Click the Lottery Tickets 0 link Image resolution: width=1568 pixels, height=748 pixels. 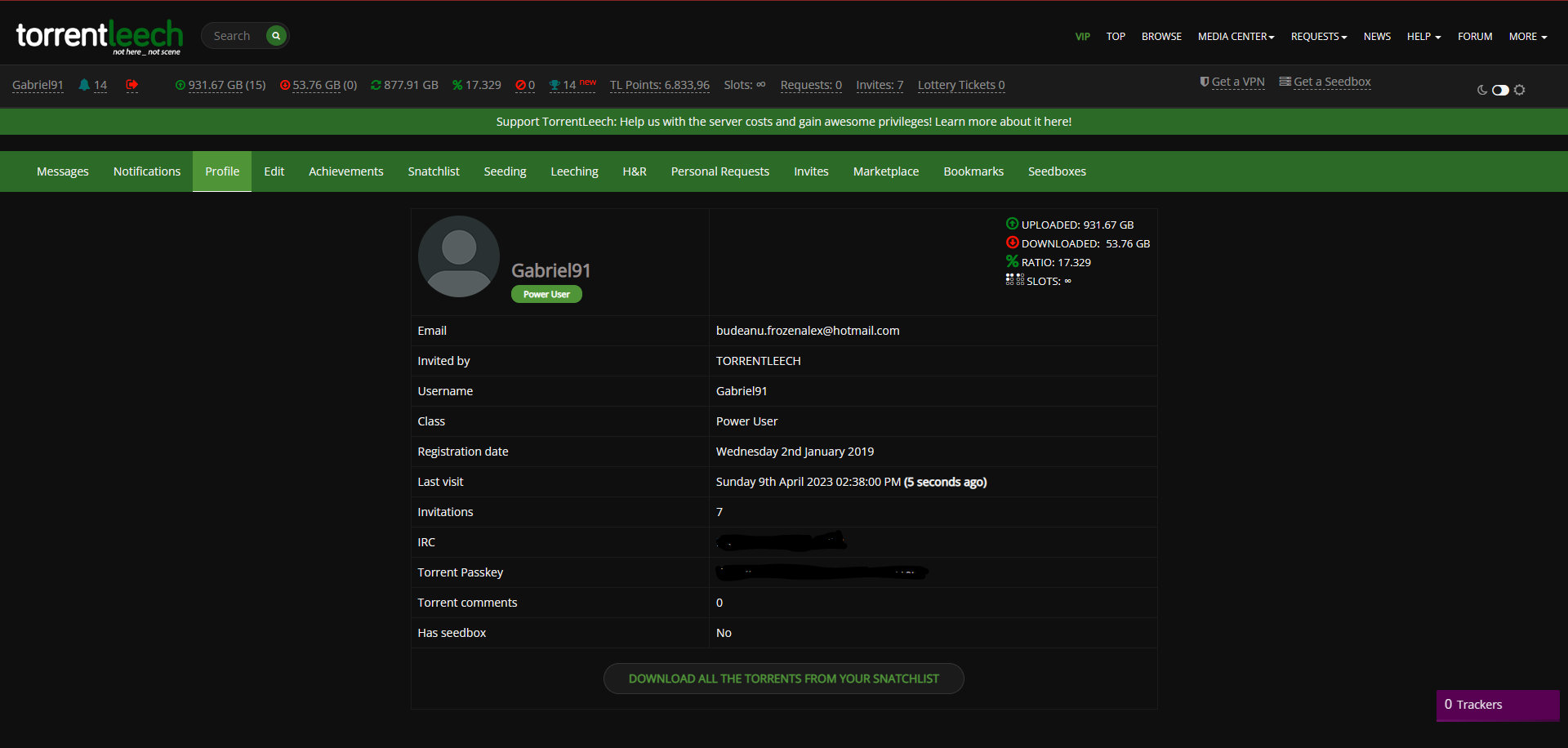(961, 85)
